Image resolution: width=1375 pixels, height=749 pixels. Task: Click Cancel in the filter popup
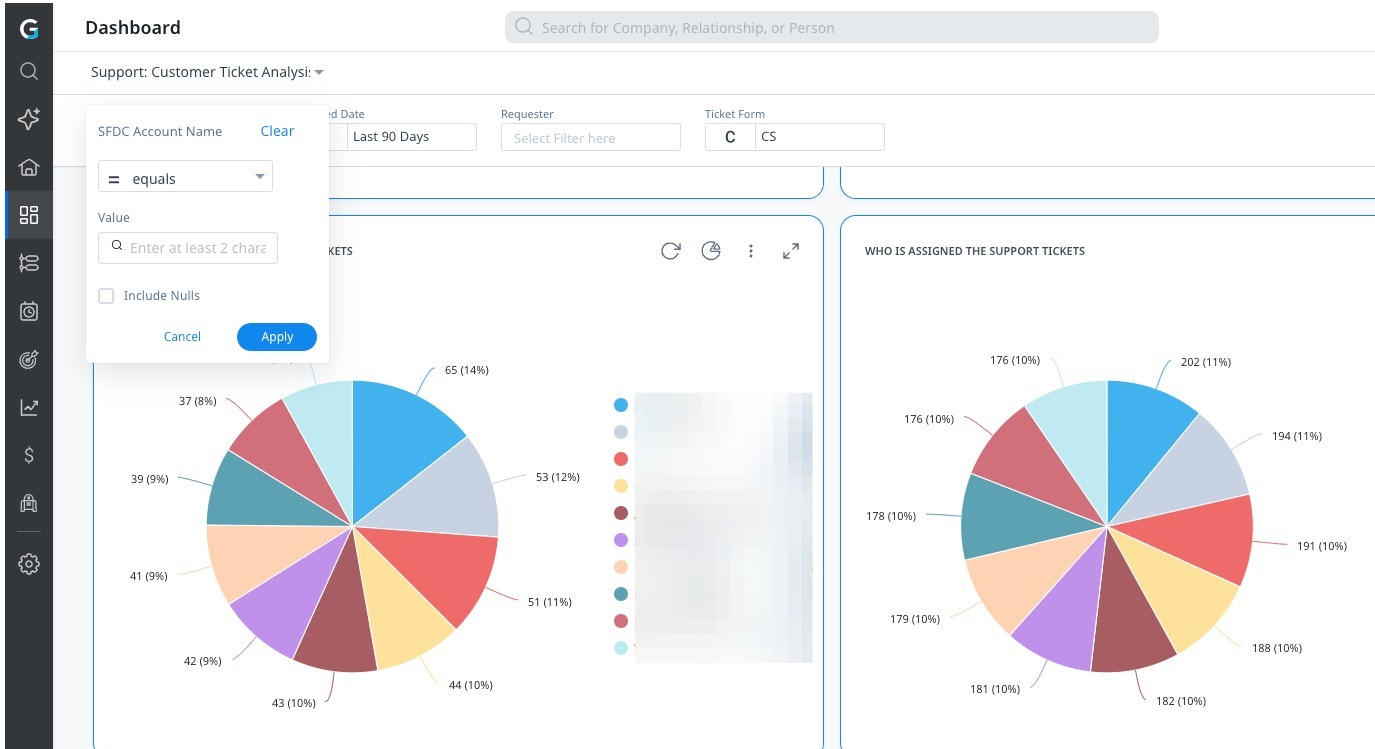[x=182, y=337]
